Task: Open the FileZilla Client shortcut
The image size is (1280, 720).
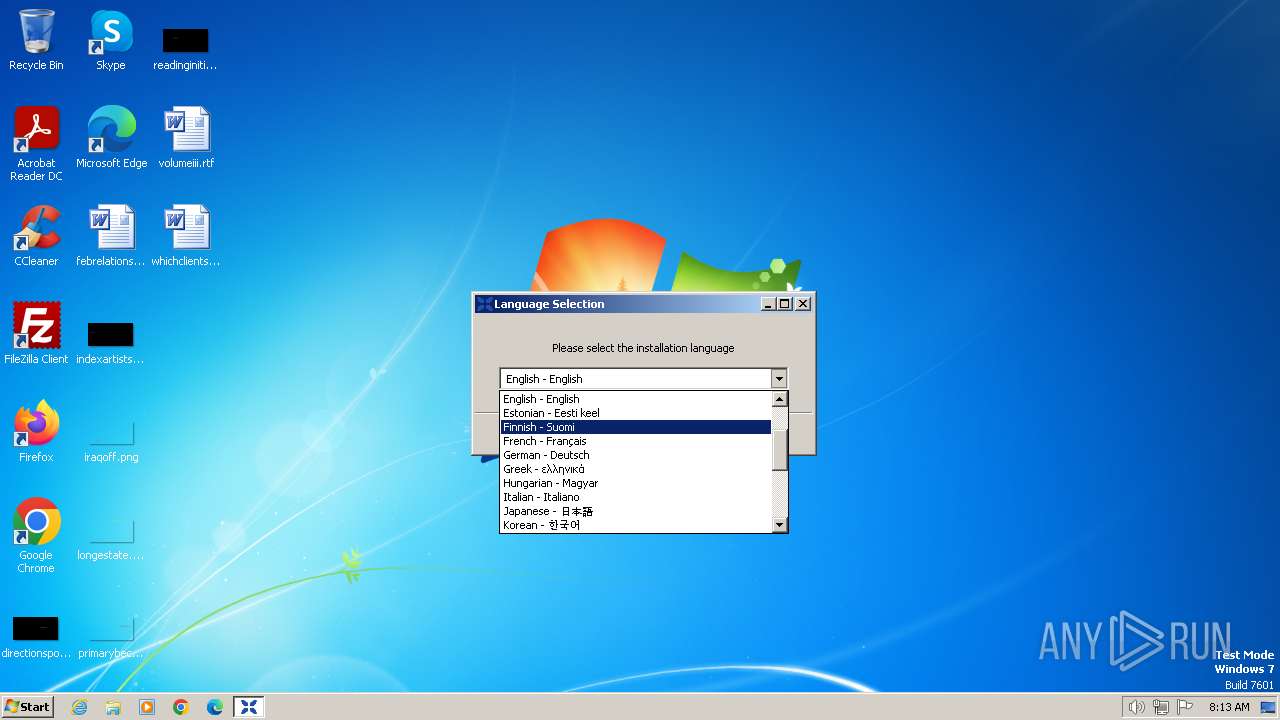Action: pyautogui.click(x=36, y=333)
